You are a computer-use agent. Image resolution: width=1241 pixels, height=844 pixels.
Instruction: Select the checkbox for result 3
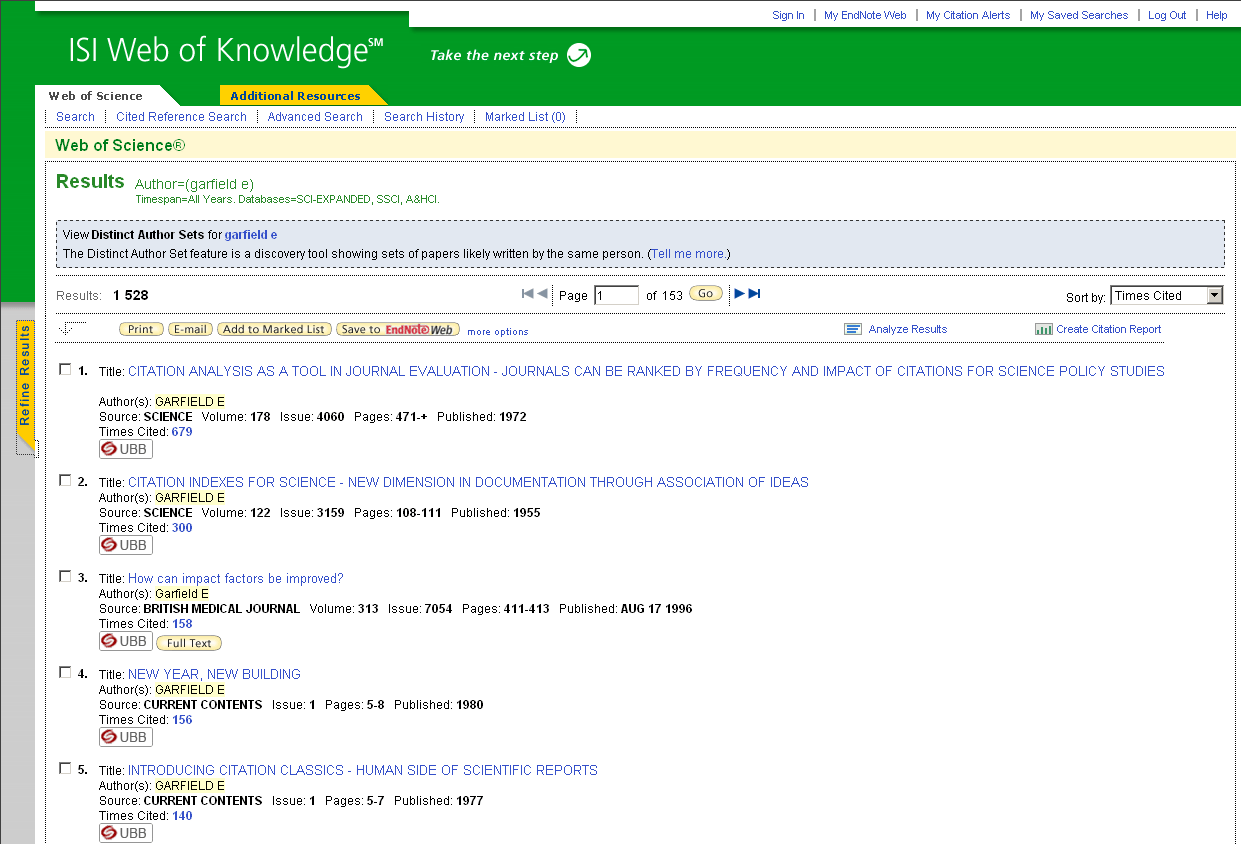[65, 576]
